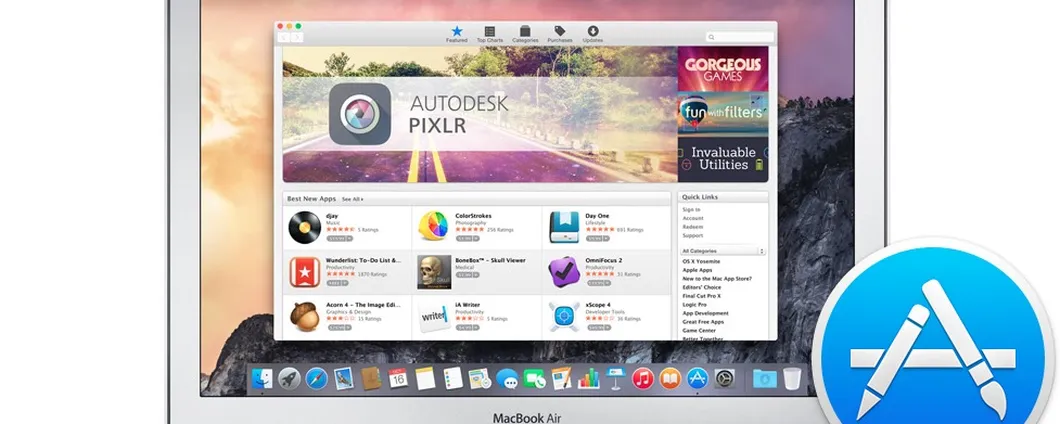Launch iTunes music note in Dock

pos(643,378)
